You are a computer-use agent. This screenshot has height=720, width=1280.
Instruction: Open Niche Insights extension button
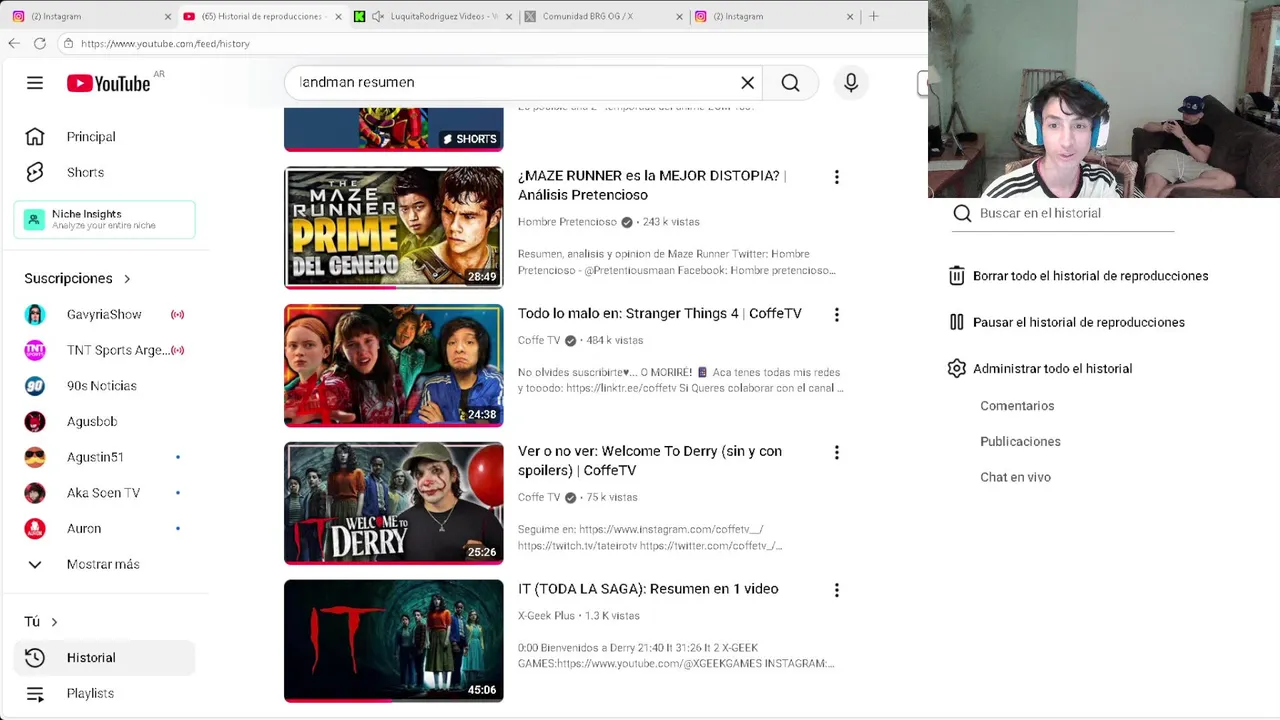tap(104, 219)
